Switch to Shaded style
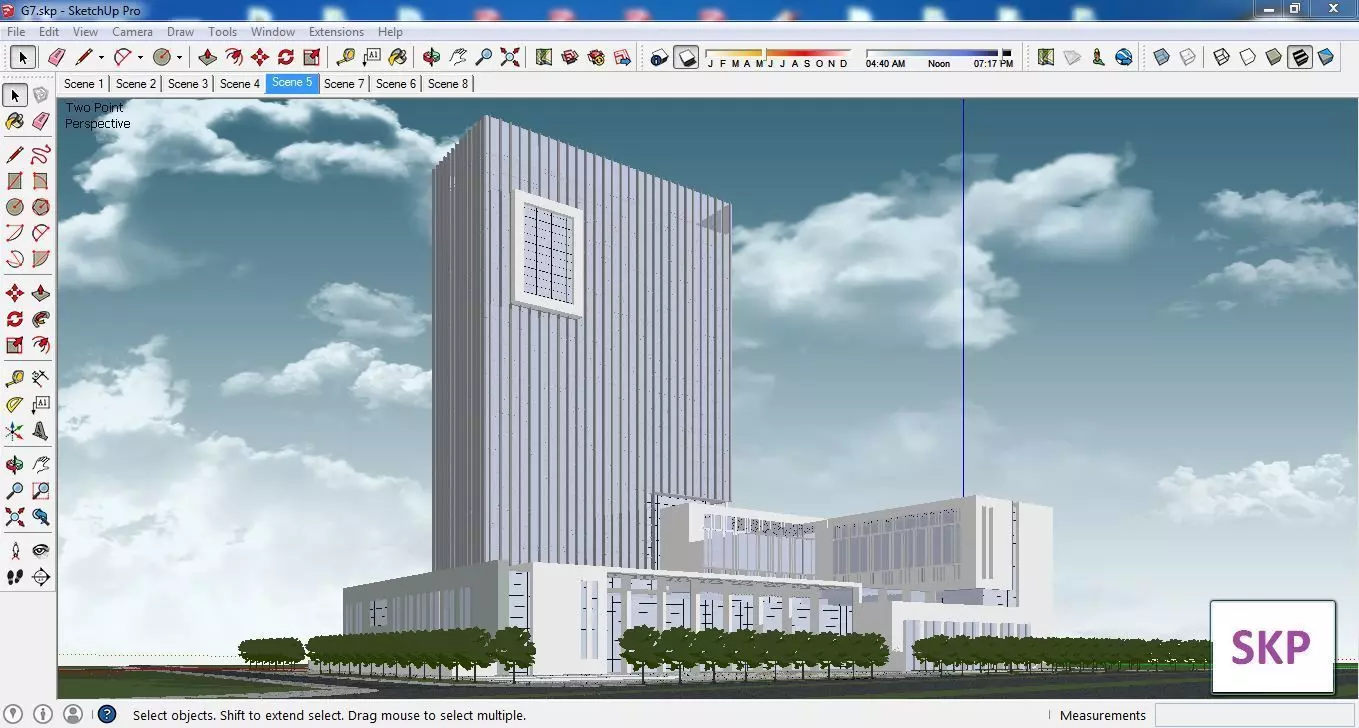This screenshot has height=728, width=1359. [1274, 57]
